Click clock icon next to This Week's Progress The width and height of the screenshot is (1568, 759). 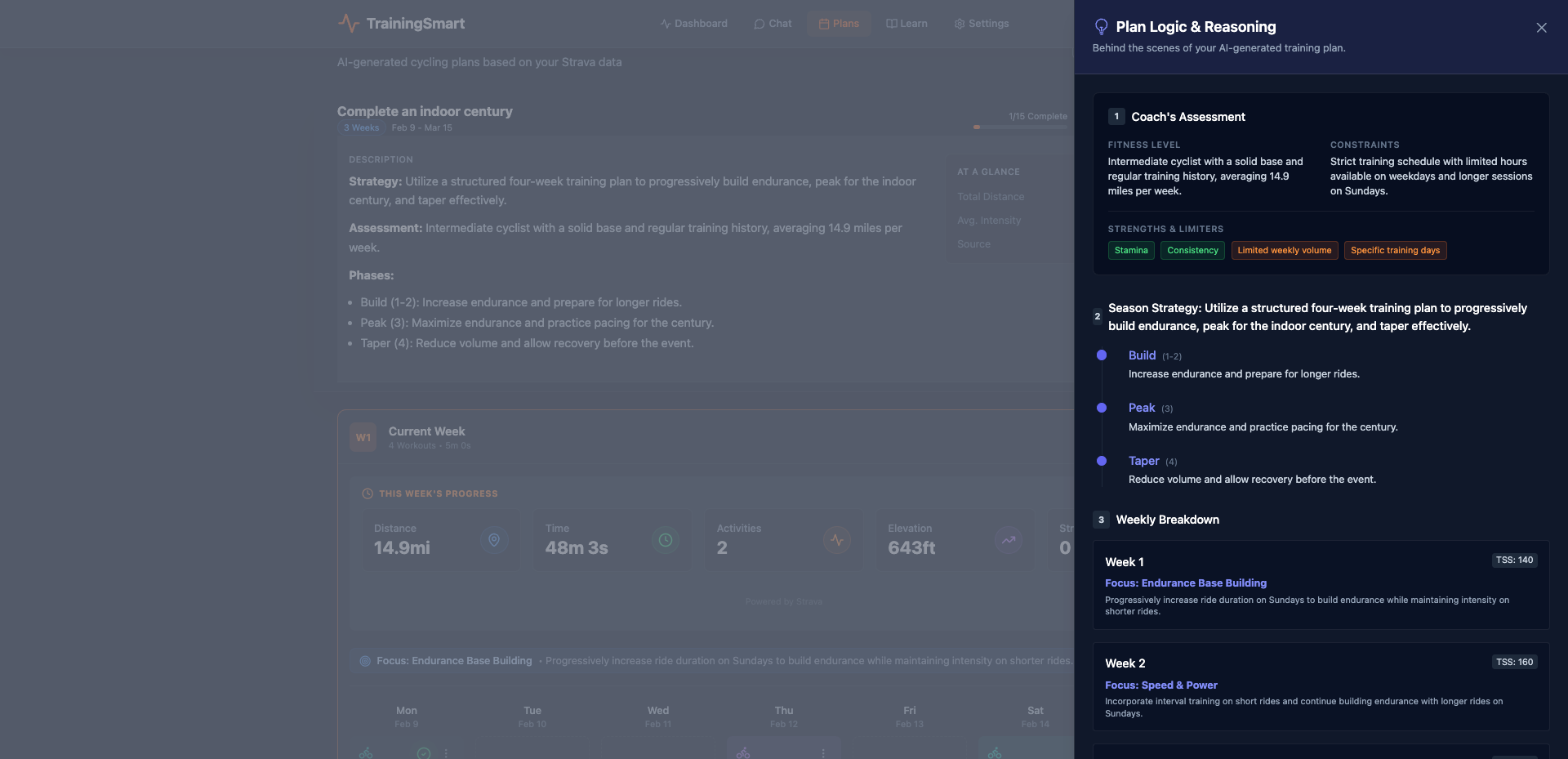tap(367, 493)
